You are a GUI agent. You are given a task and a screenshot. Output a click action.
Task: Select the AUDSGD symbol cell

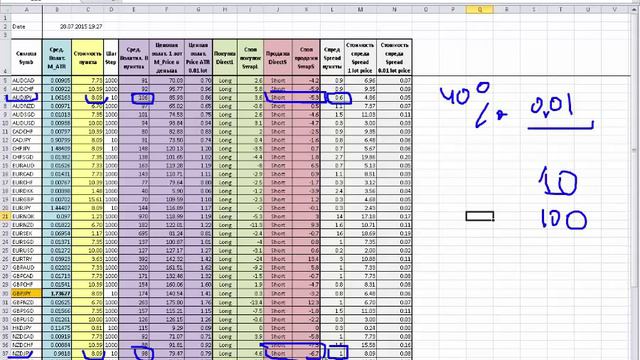27,115
